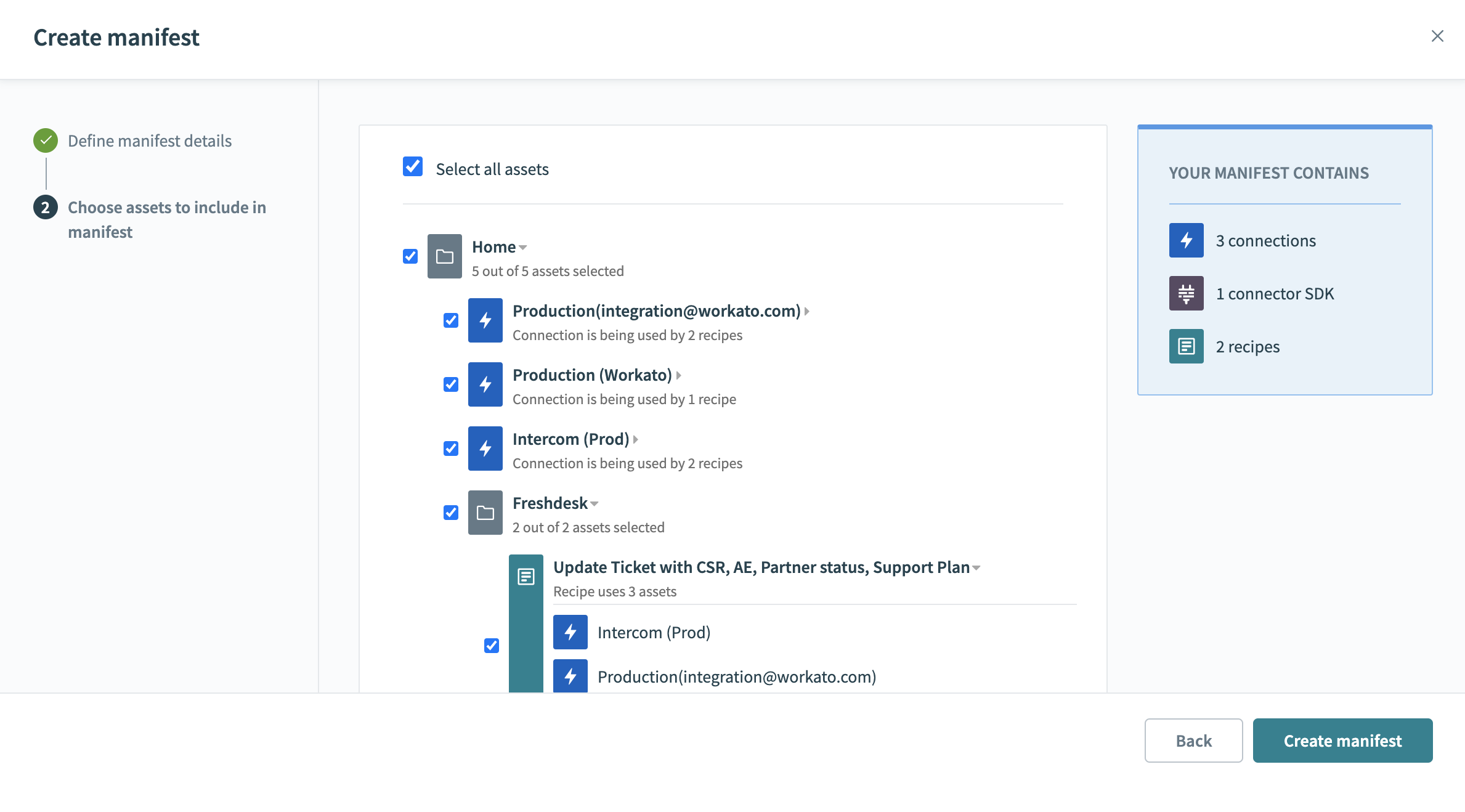
Task: Click the Back button
Action: pos(1193,741)
